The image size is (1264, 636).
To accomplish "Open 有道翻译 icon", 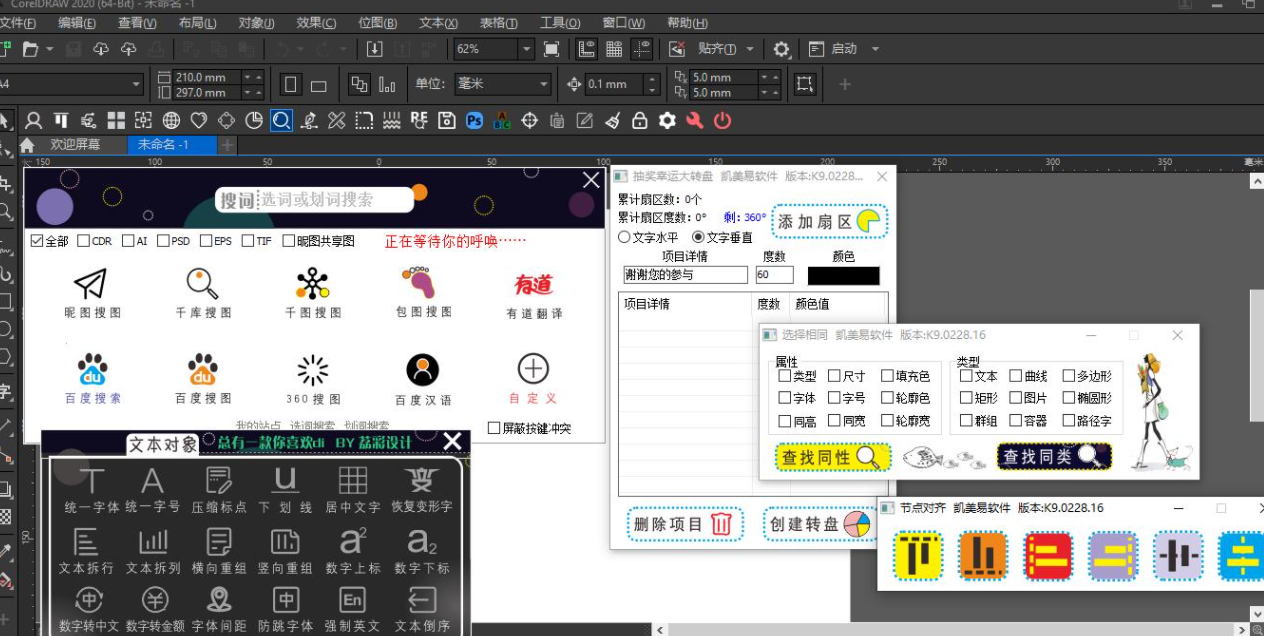I will click(533, 285).
